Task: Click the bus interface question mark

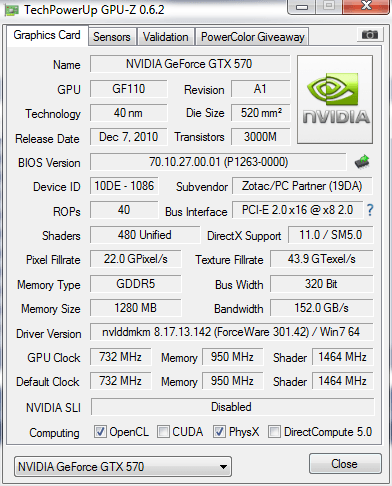Action: [x=370, y=210]
